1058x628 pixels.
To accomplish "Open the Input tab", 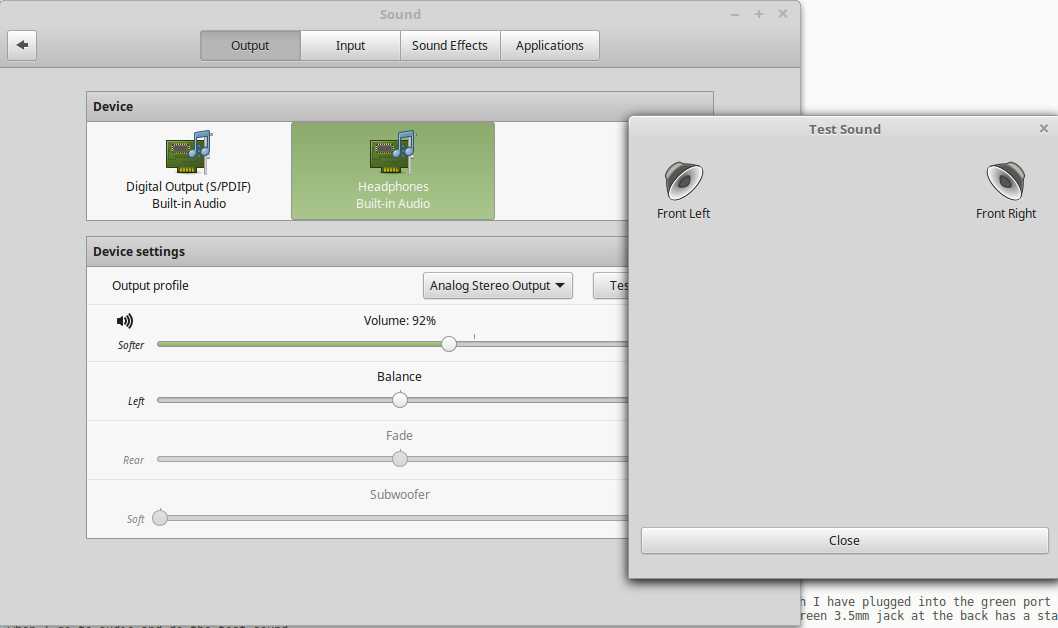I will (x=350, y=45).
